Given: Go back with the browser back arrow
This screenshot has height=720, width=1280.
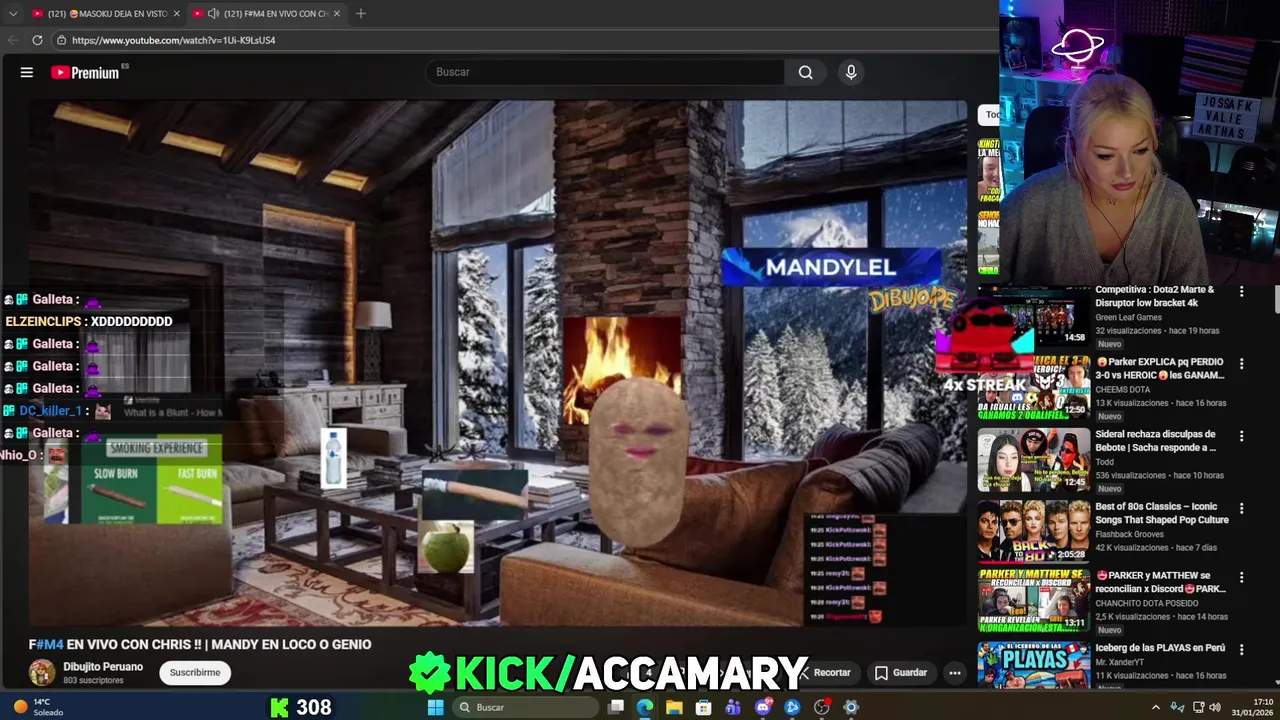Looking at the screenshot, I should (x=13, y=40).
